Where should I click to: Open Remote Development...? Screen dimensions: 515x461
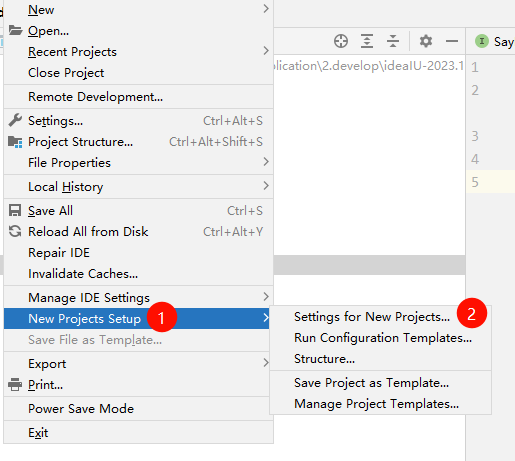click(138, 97)
